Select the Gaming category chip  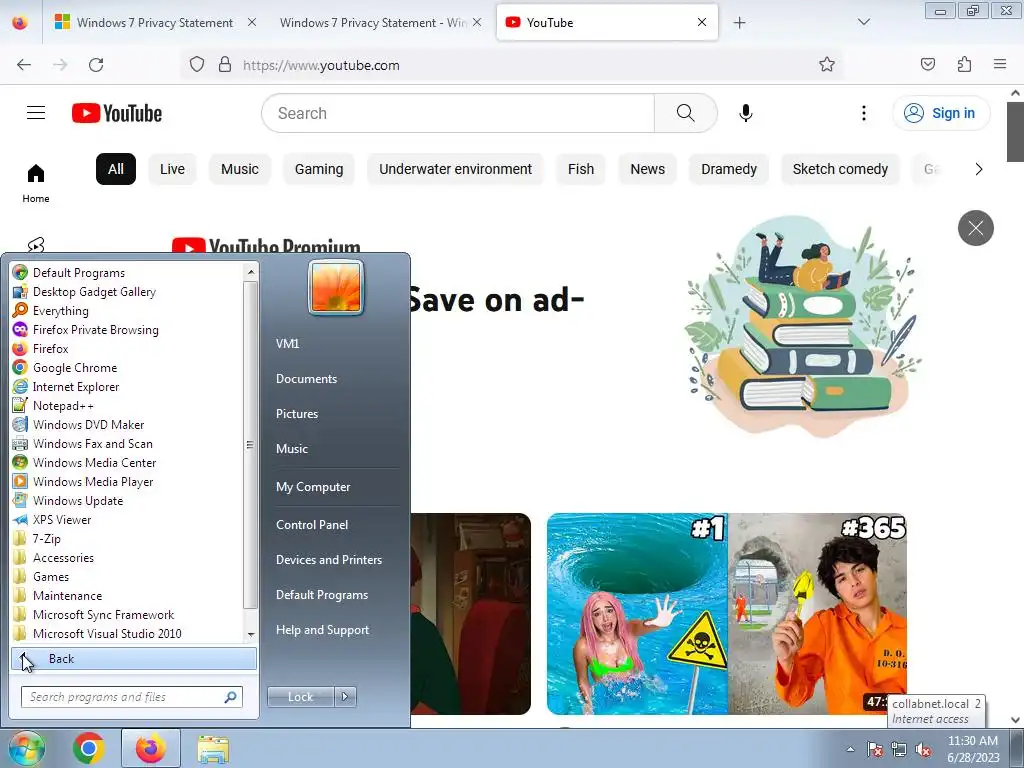click(x=319, y=169)
